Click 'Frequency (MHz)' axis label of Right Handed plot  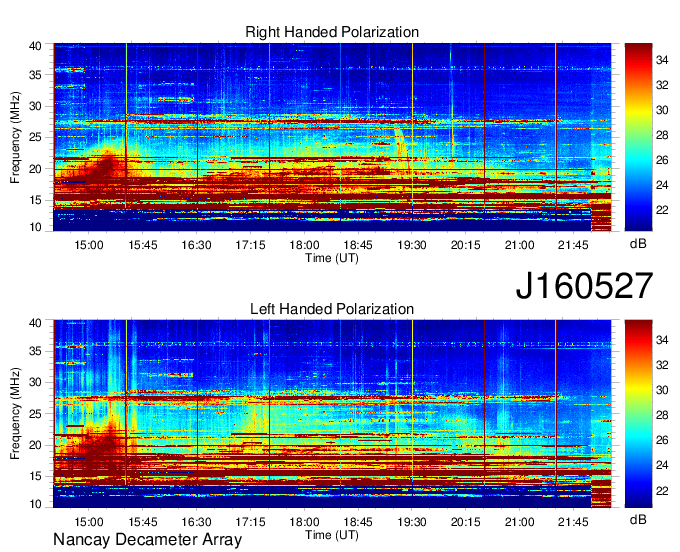click(15, 137)
